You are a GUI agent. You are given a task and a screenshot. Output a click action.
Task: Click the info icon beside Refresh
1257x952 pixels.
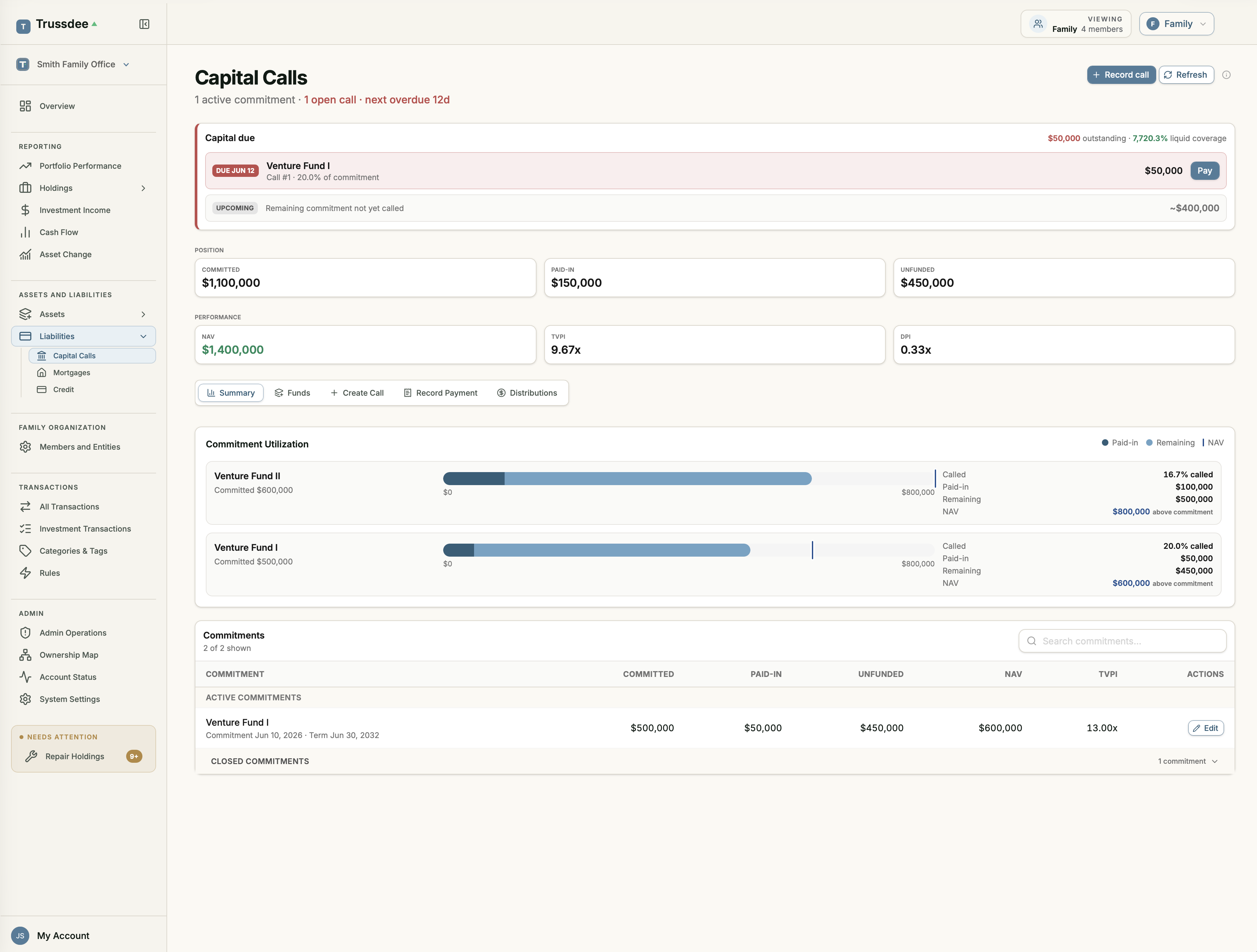tap(1226, 75)
